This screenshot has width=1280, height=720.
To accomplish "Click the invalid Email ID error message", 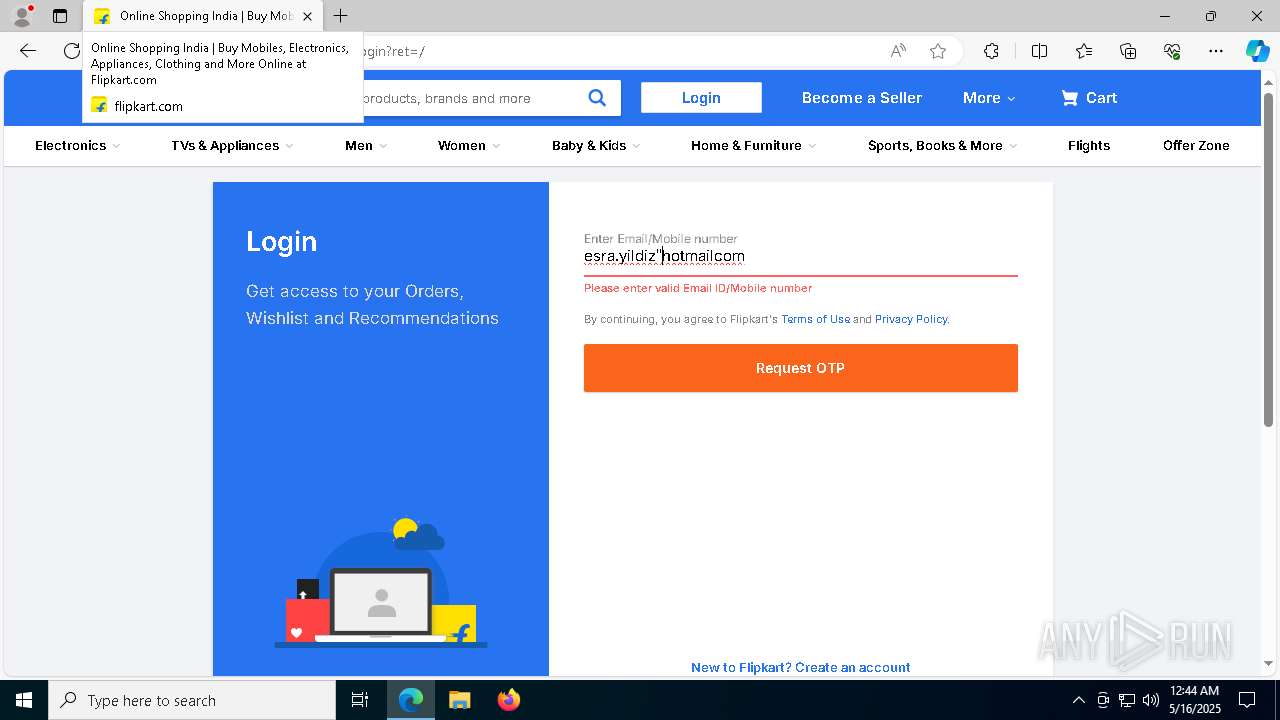I will [698, 288].
